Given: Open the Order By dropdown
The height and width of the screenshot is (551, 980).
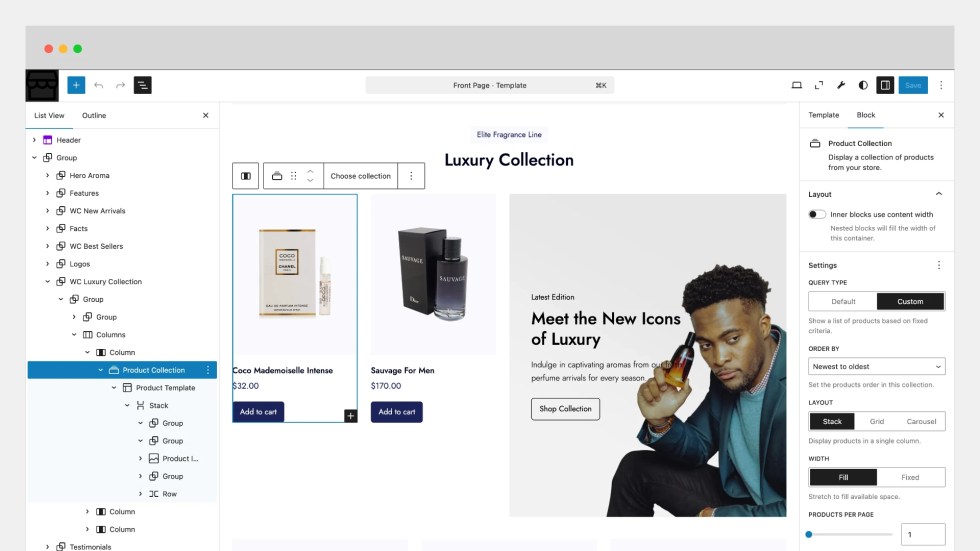Looking at the screenshot, I should (x=876, y=367).
